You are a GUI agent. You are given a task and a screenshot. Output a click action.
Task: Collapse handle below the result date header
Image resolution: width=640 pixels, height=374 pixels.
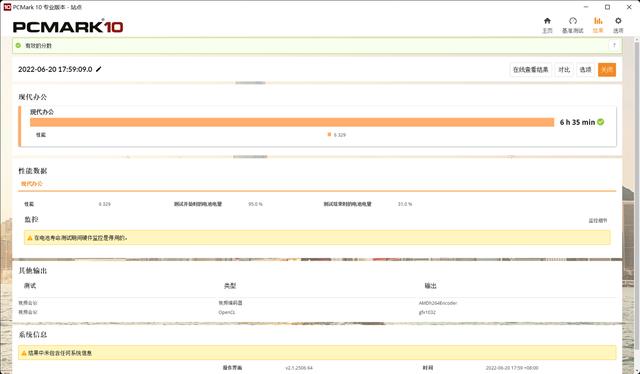(250, 83)
